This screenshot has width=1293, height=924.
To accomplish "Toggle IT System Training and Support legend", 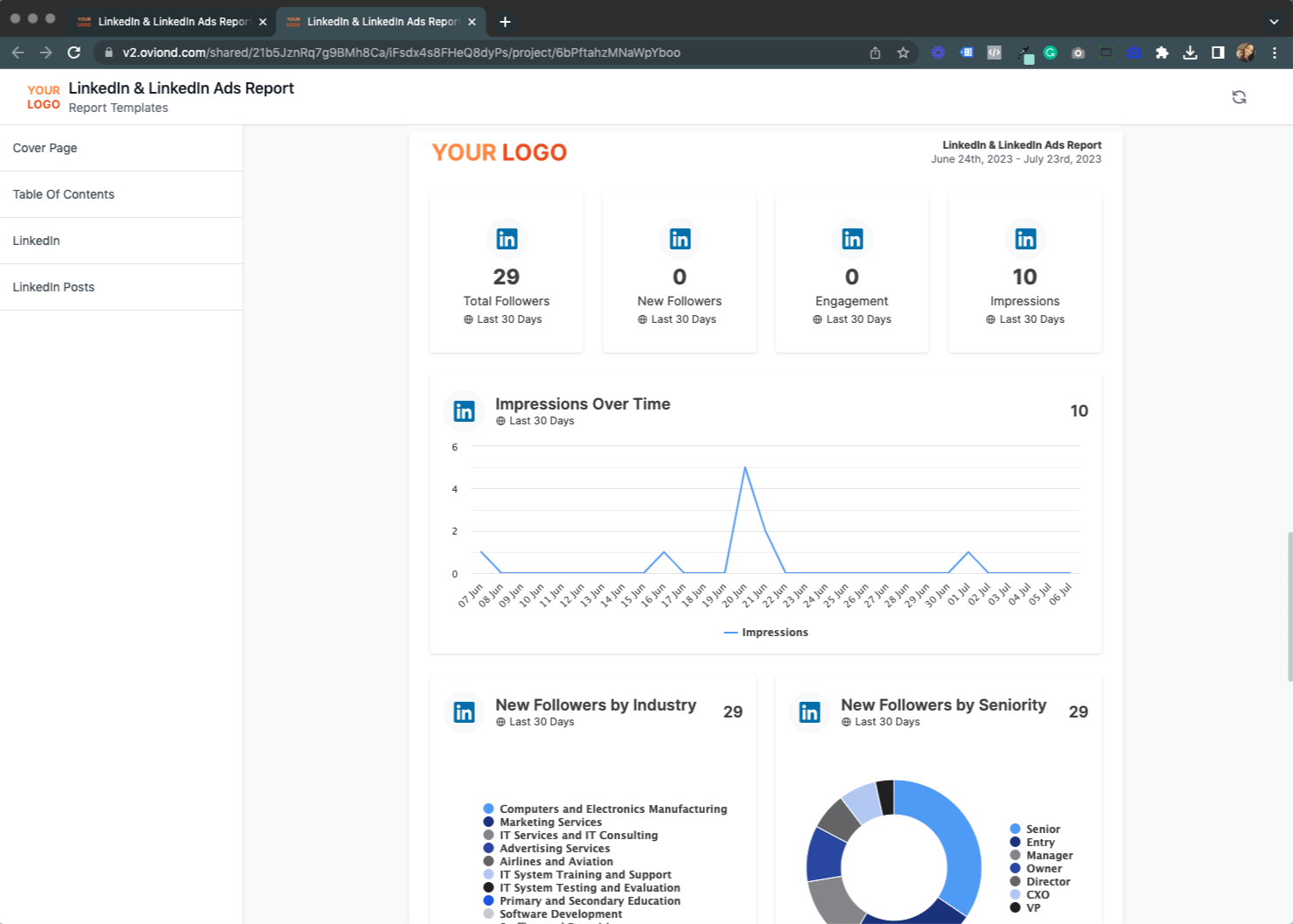I will (577, 874).
